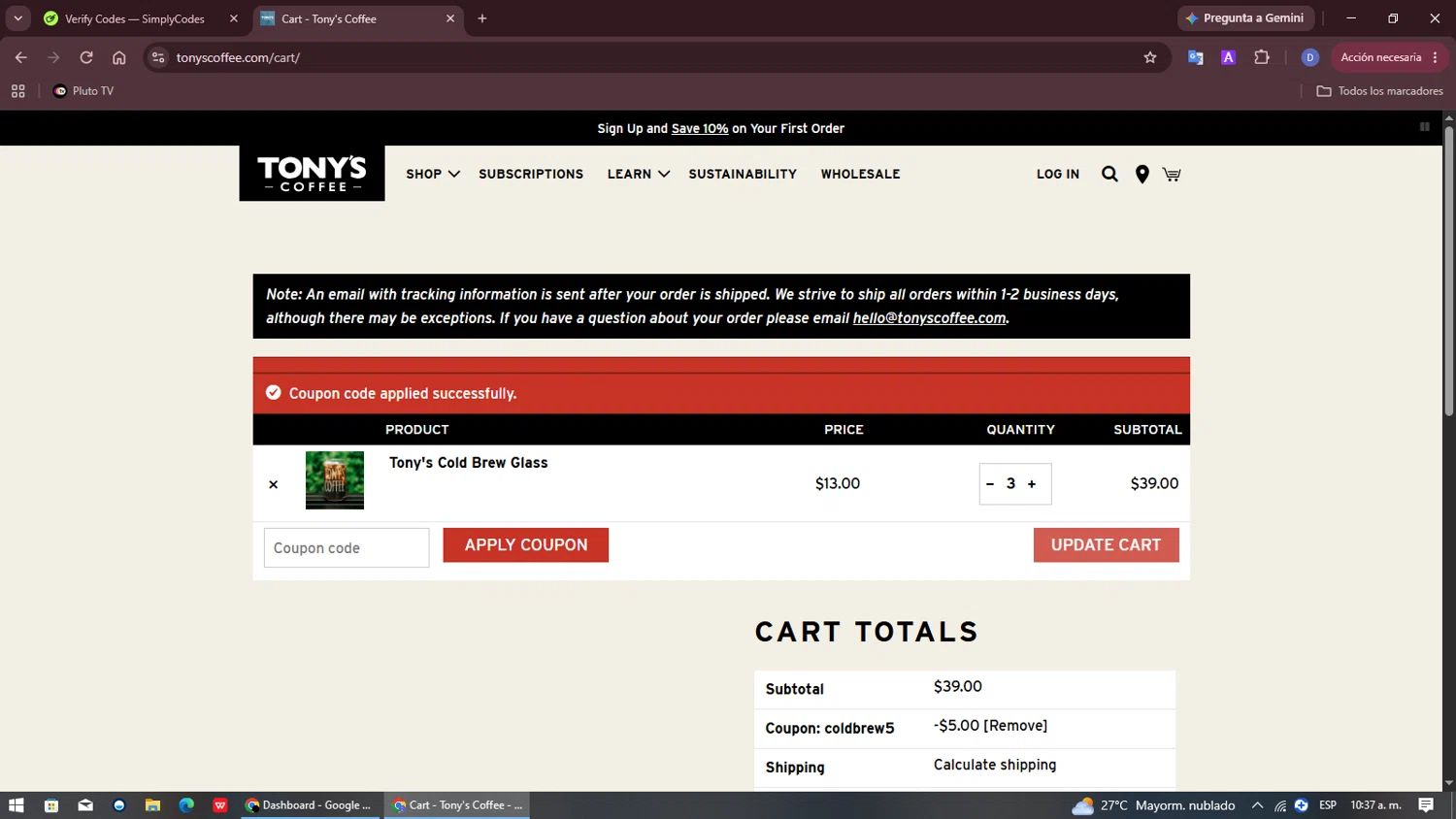
Task: Click the Pregunta a Gemini button
Action: [1246, 18]
